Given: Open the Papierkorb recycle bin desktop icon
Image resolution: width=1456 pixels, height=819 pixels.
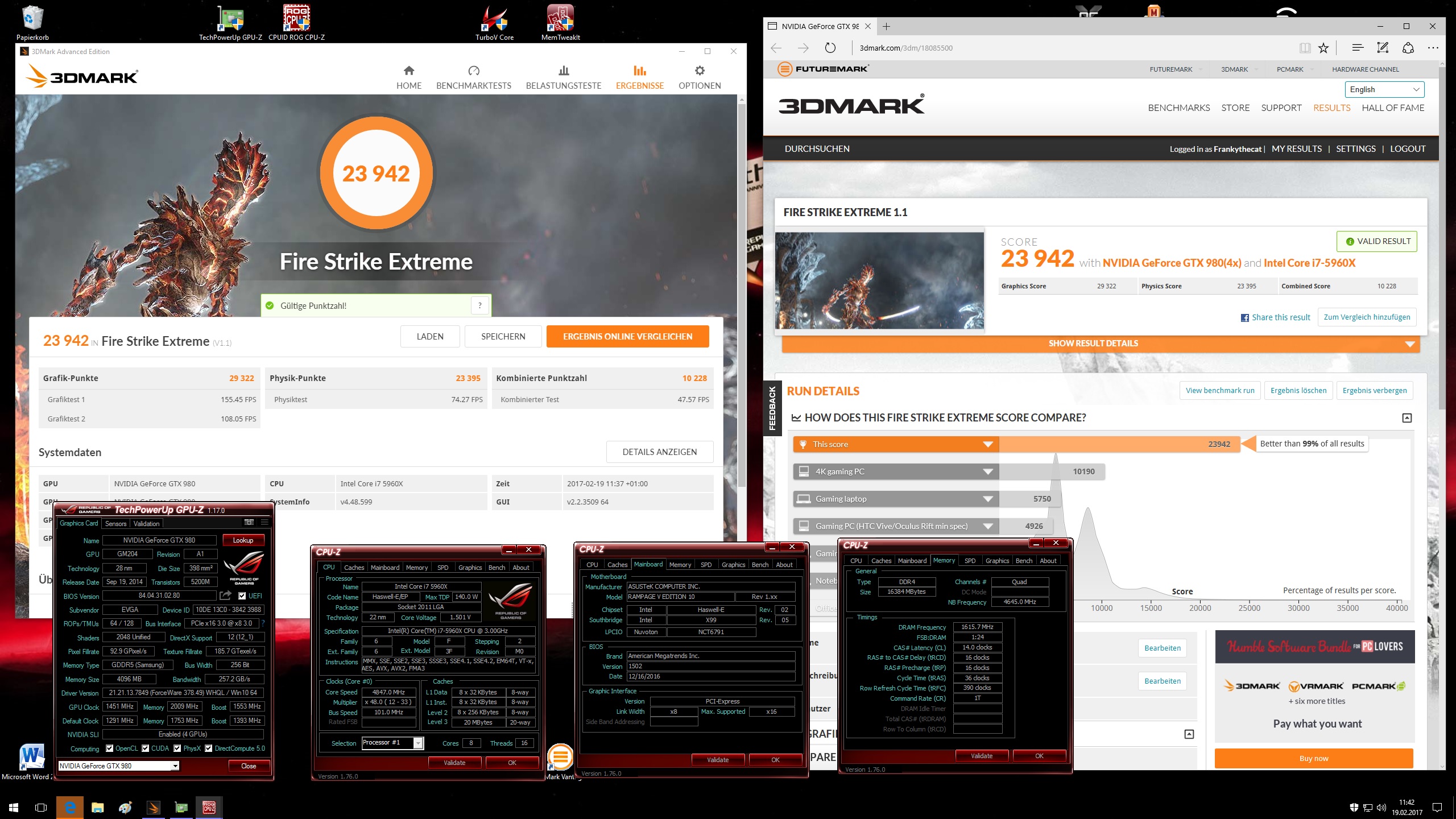Looking at the screenshot, I should (x=32, y=23).
